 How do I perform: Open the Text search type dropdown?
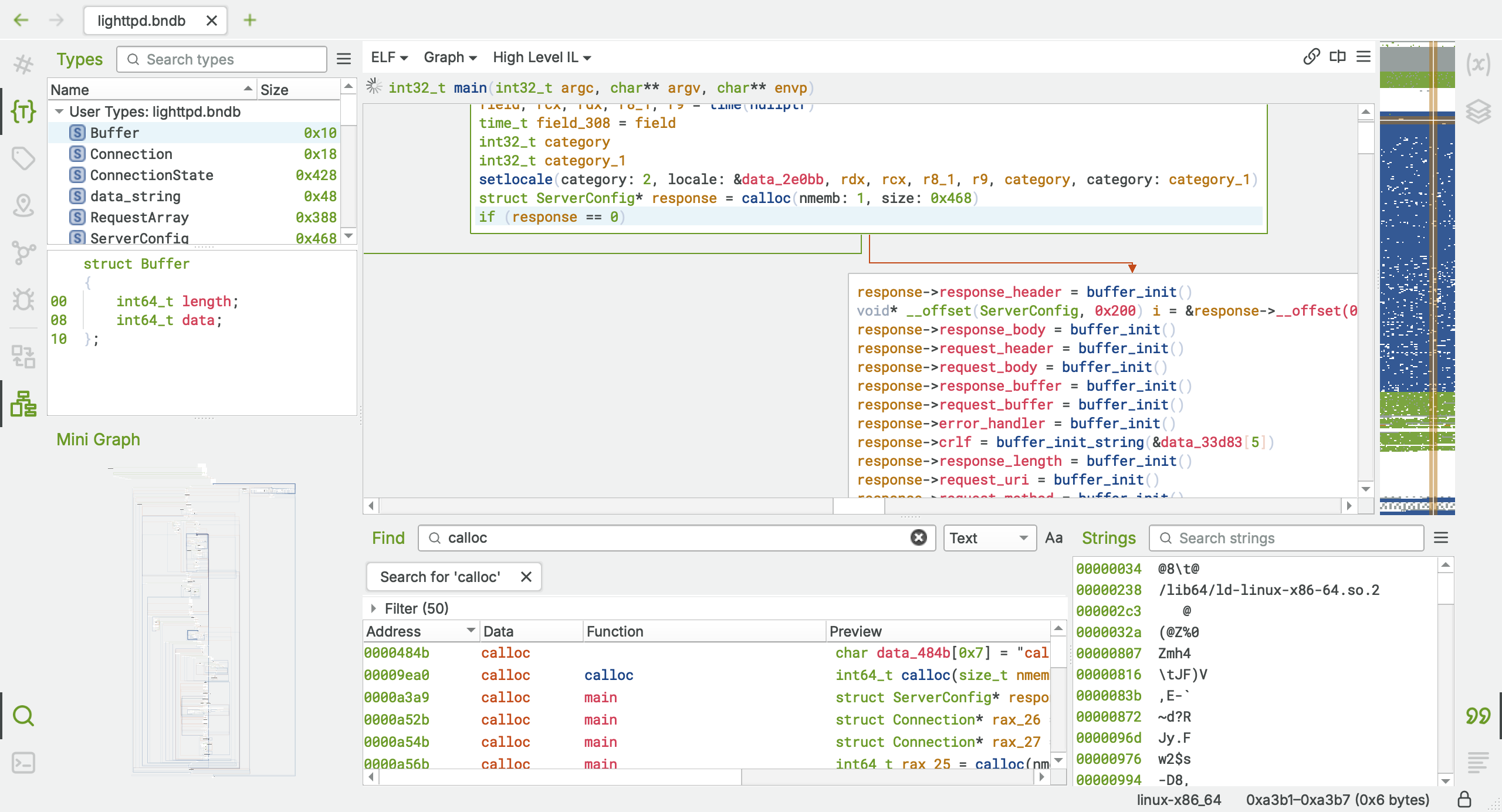pyautogui.click(x=989, y=538)
